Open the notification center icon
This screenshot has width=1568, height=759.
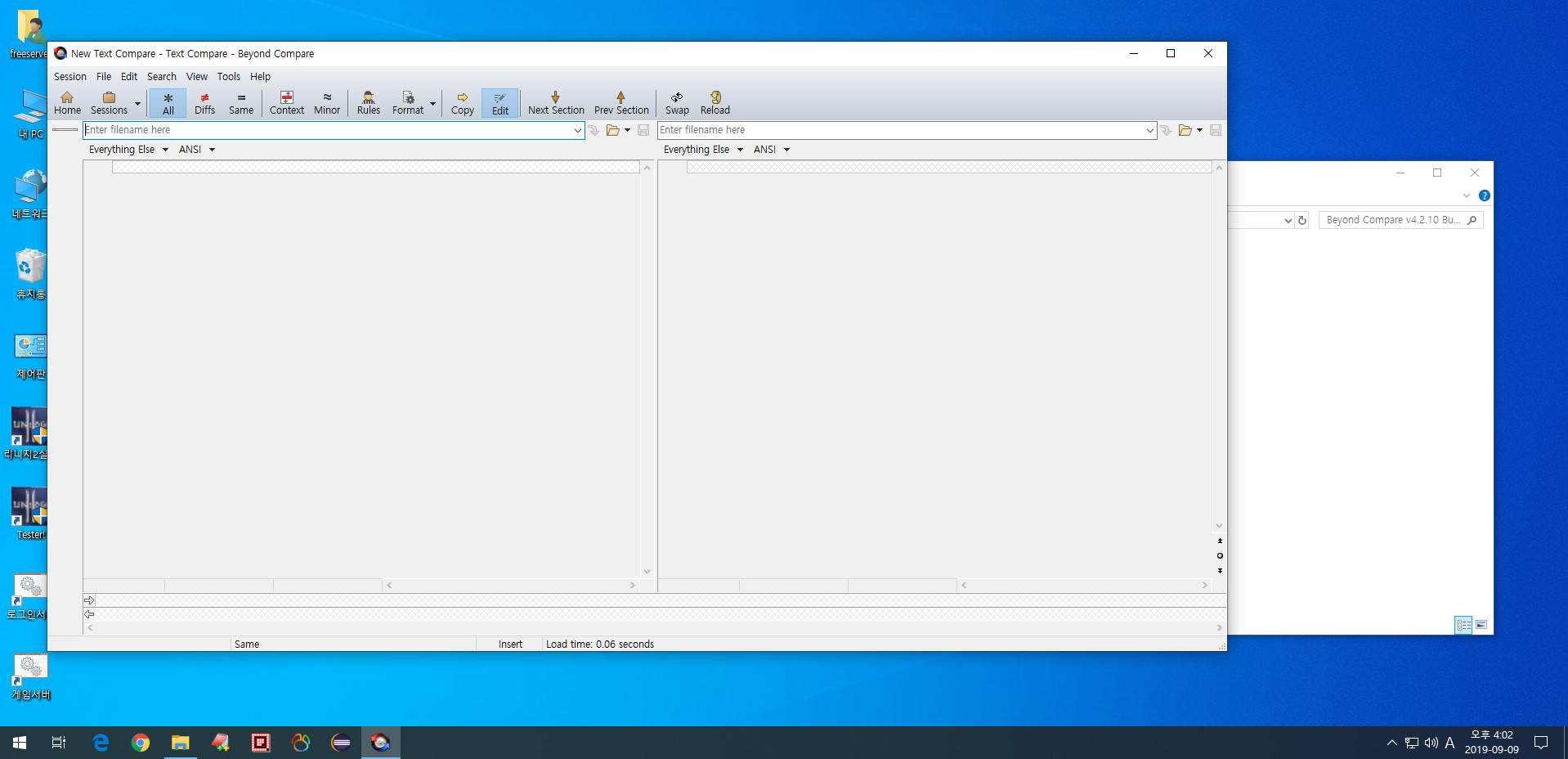pos(1541,743)
